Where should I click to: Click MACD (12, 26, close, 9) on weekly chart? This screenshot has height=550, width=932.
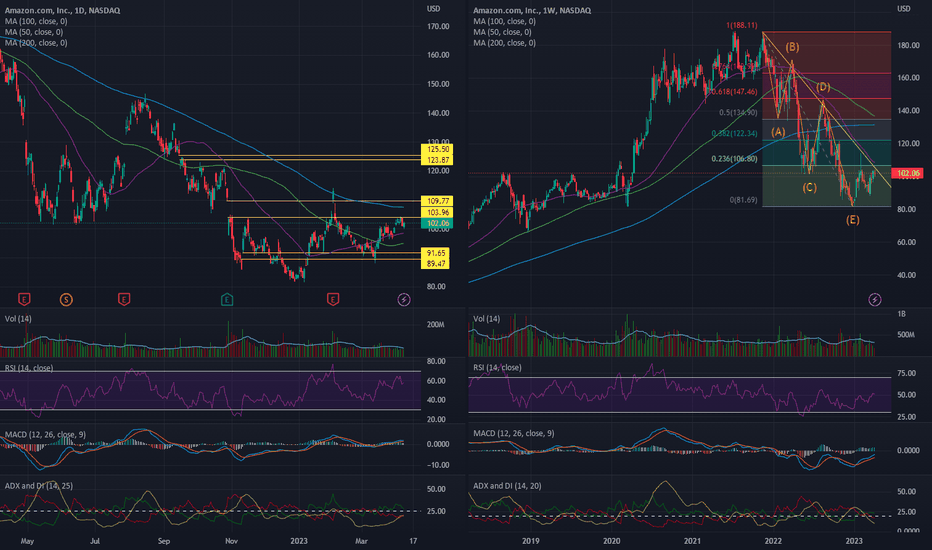click(514, 433)
